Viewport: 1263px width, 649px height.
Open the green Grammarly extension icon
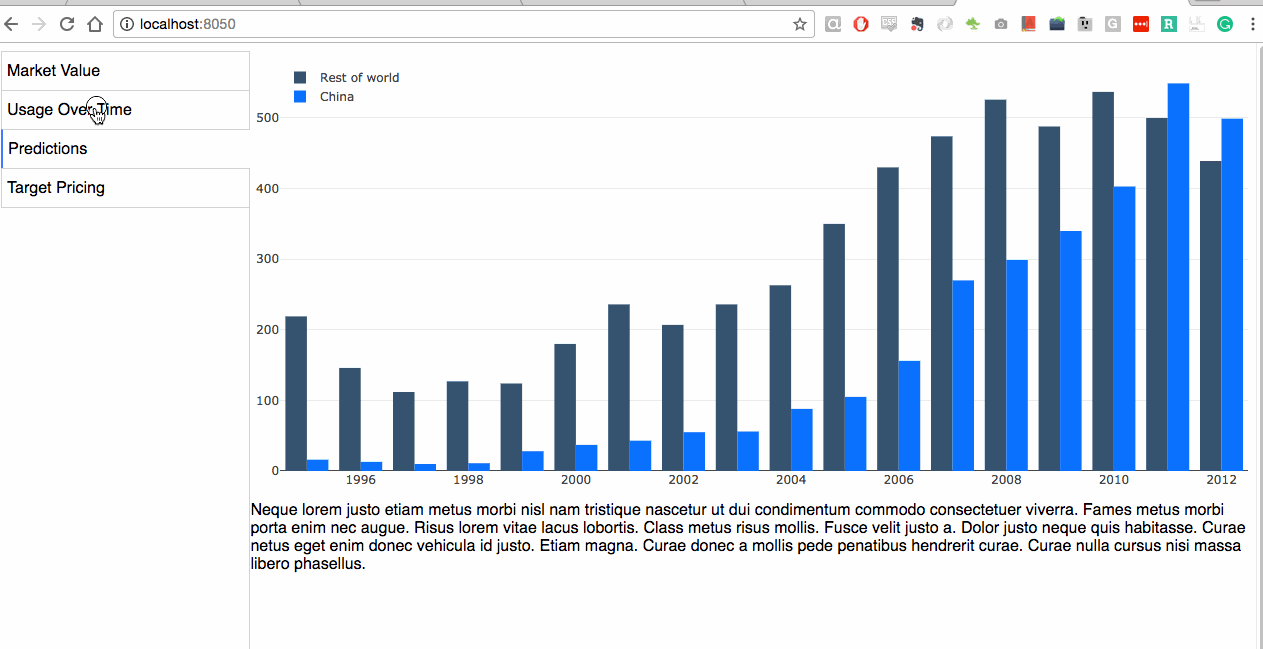[1225, 24]
